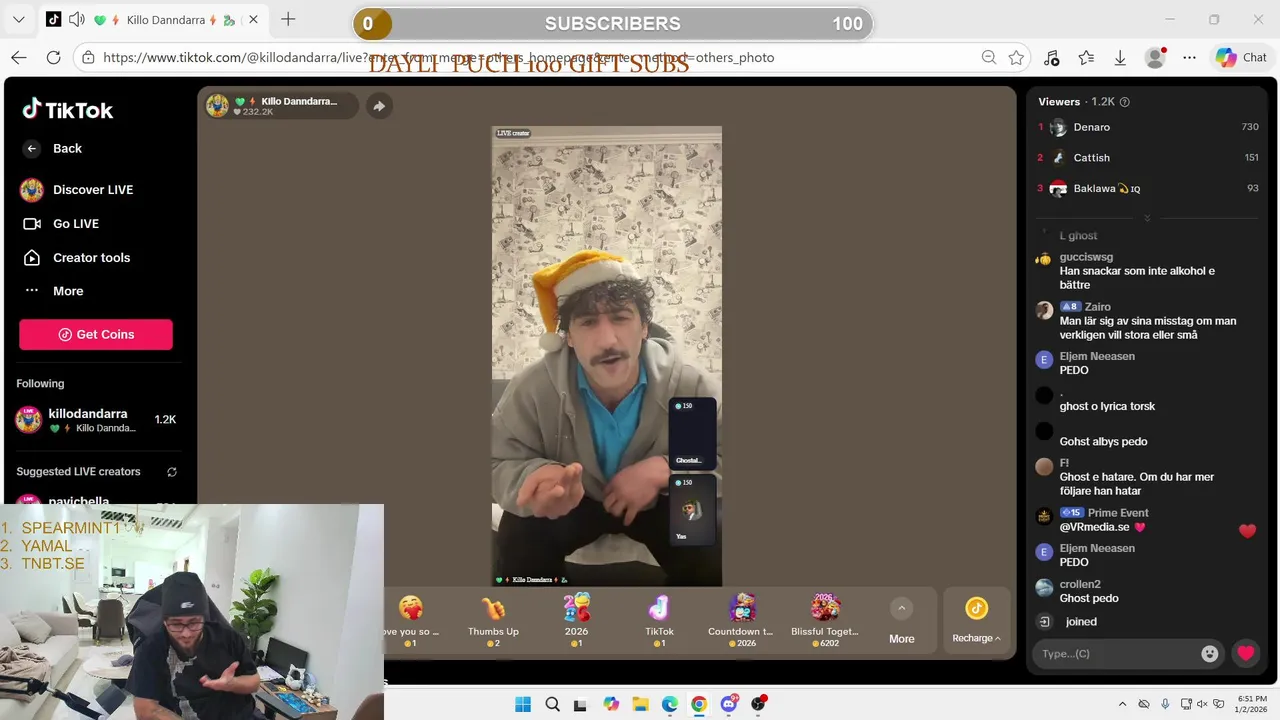Viewport: 1280px width, 720px height.
Task: Open Discord from the taskbar
Action: tap(729, 704)
